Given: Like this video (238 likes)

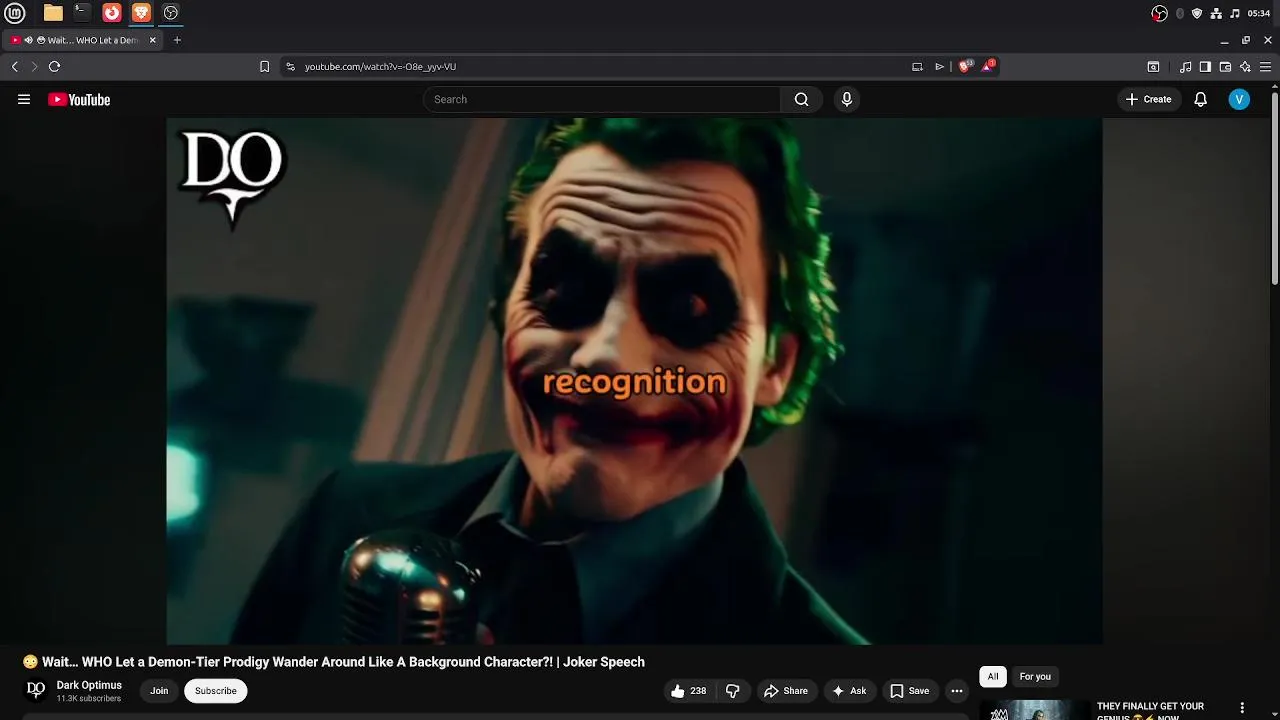Looking at the screenshot, I should (689, 691).
